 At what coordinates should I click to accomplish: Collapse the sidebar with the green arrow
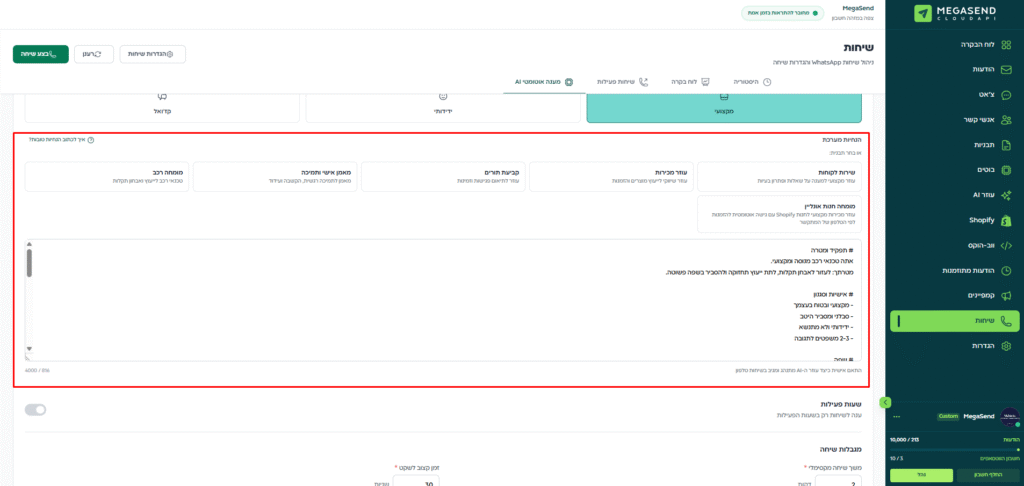885,402
